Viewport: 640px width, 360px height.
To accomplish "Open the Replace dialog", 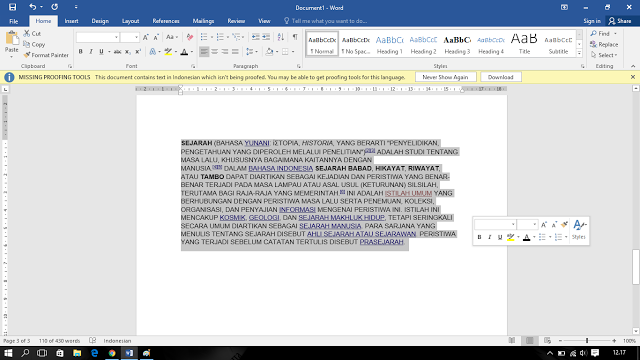I will tap(604, 44).
